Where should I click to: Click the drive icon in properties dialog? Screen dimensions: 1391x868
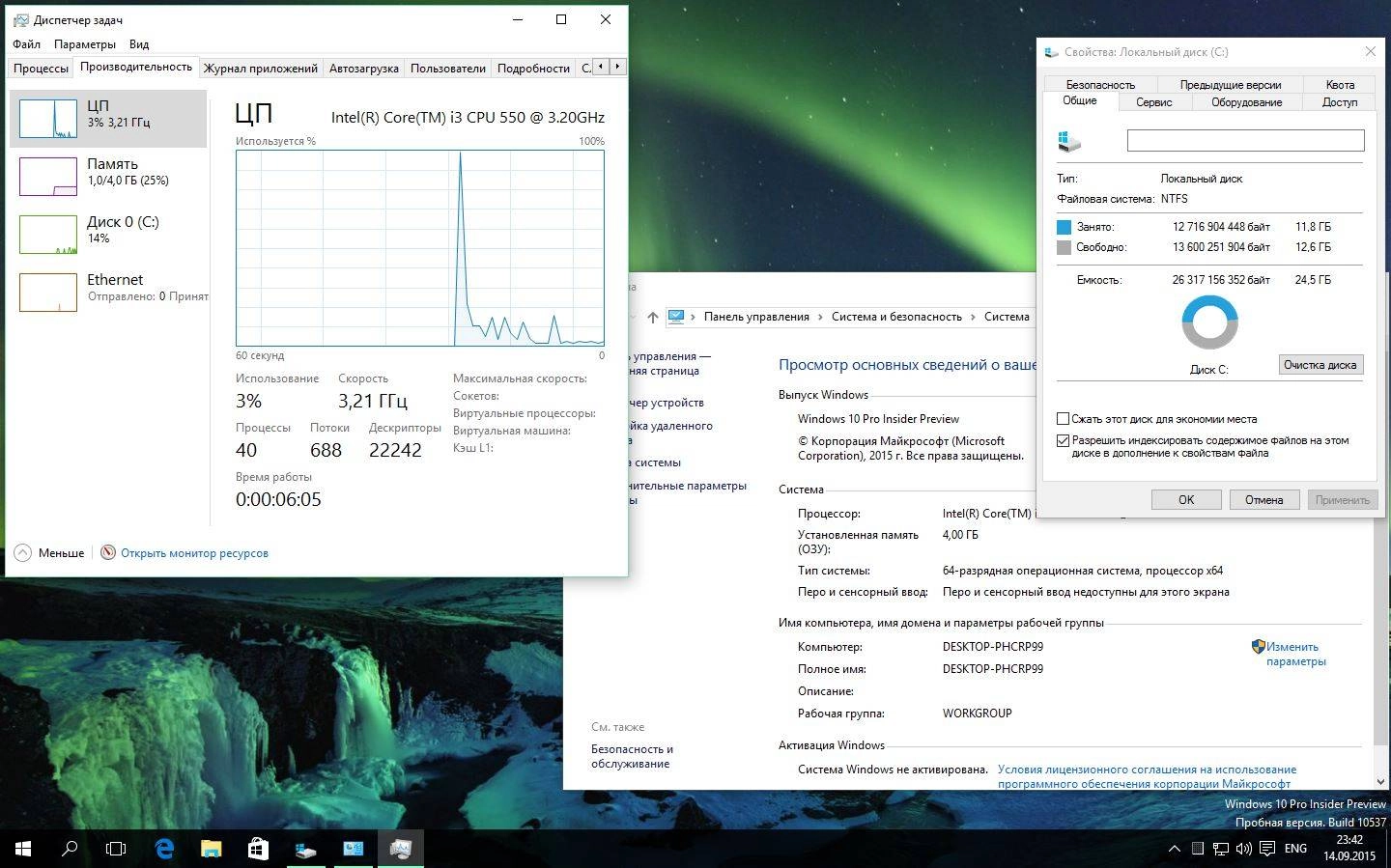(x=1069, y=142)
